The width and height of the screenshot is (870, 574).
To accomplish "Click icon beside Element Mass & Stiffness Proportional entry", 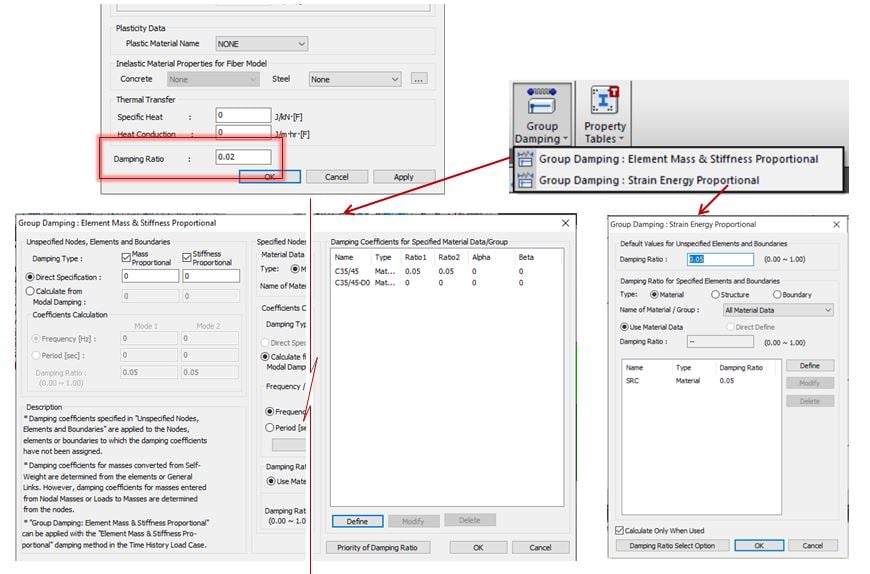I will [x=525, y=159].
